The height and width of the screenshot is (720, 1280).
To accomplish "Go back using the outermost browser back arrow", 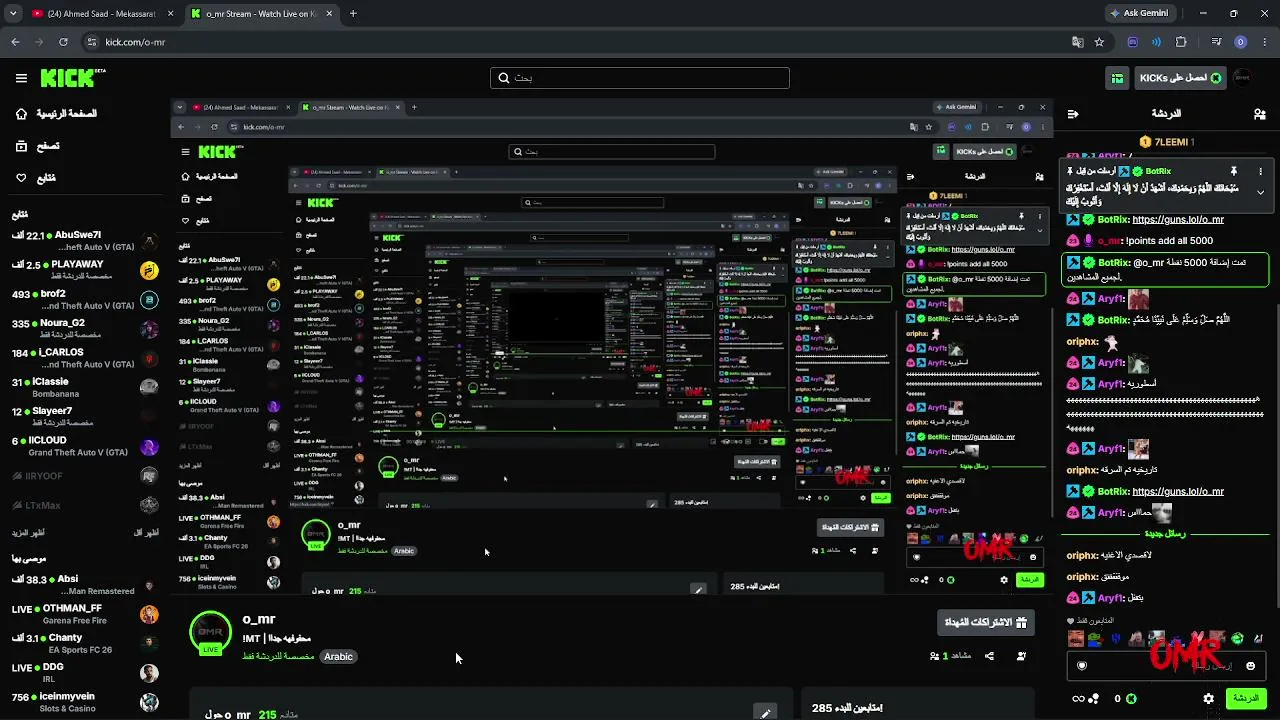I will pyautogui.click(x=15, y=42).
